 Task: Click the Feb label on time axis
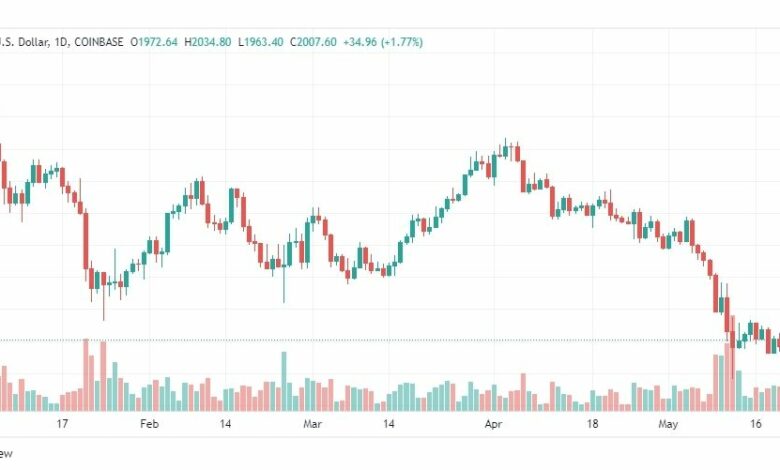pos(149,424)
